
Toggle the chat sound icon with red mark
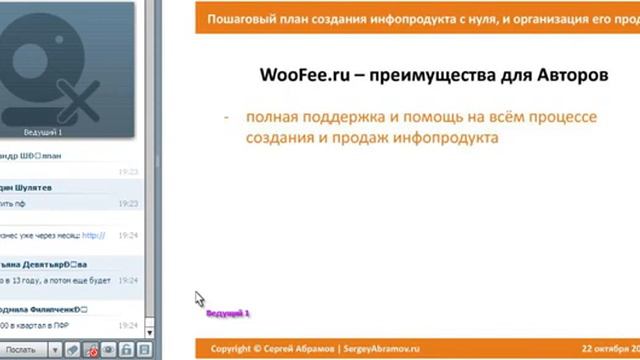tap(91, 350)
